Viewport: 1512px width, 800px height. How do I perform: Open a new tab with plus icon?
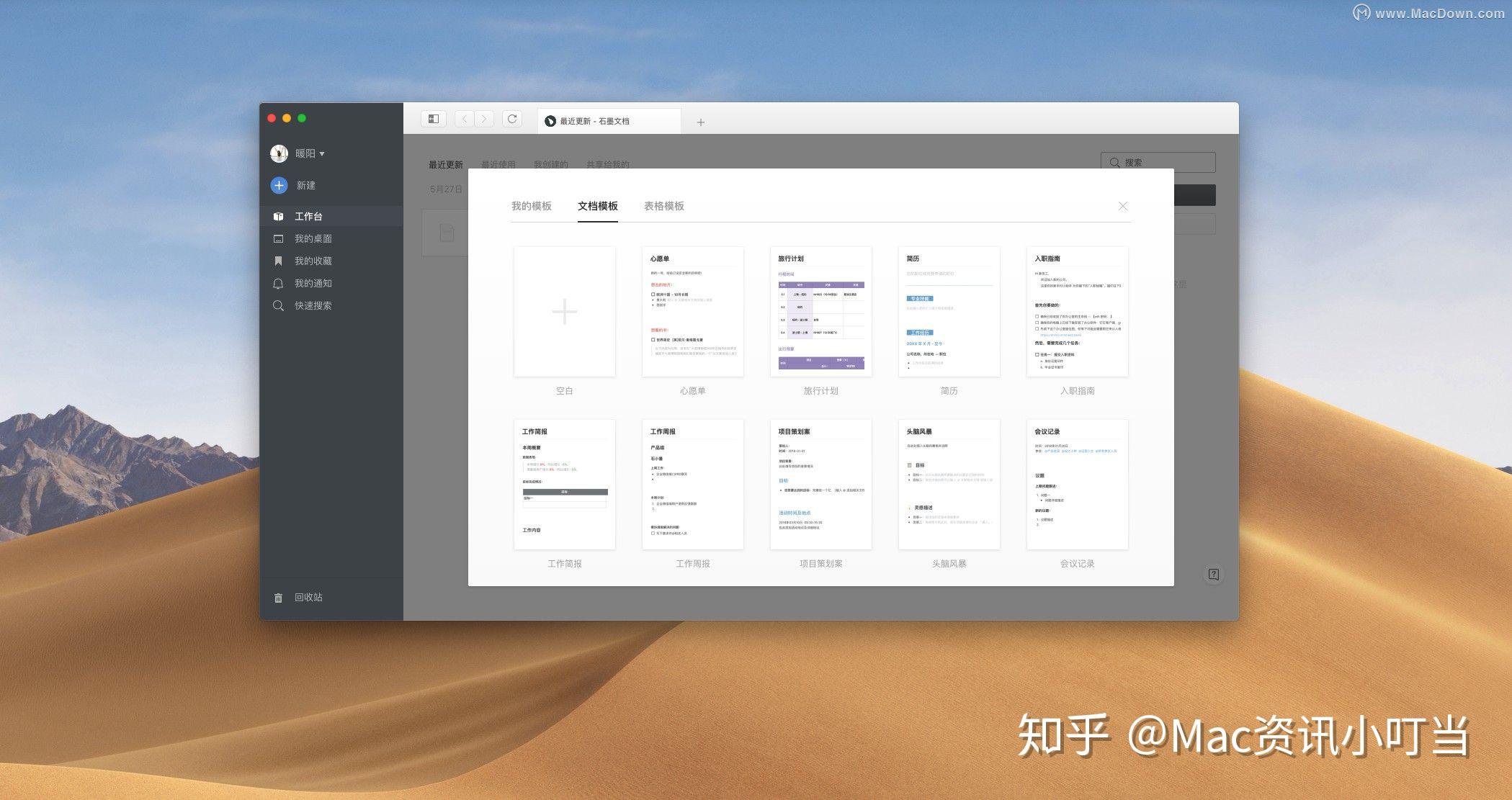(x=700, y=122)
